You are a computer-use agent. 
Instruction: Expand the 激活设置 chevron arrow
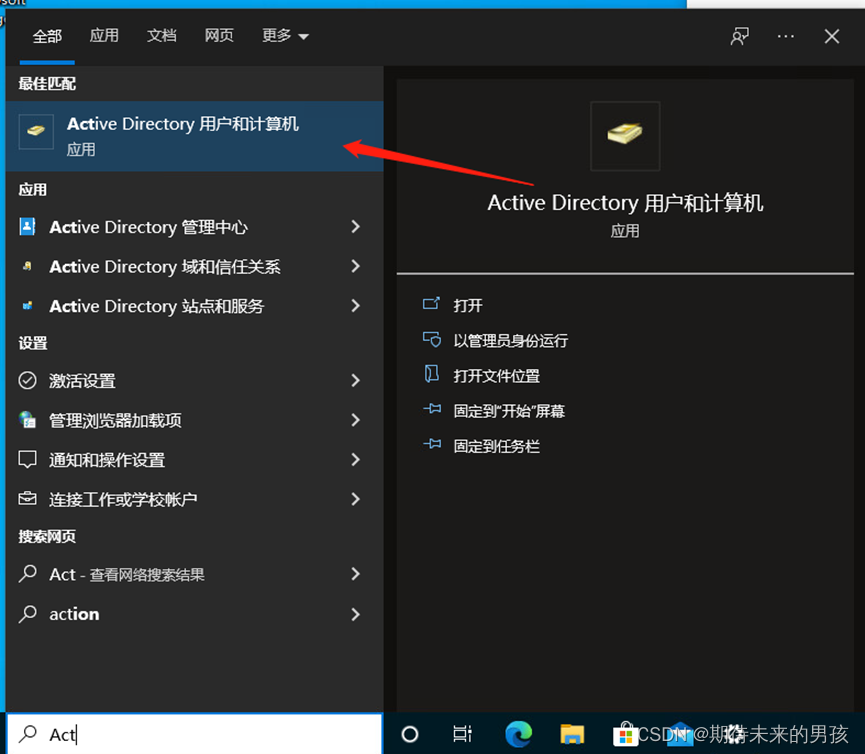356,380
